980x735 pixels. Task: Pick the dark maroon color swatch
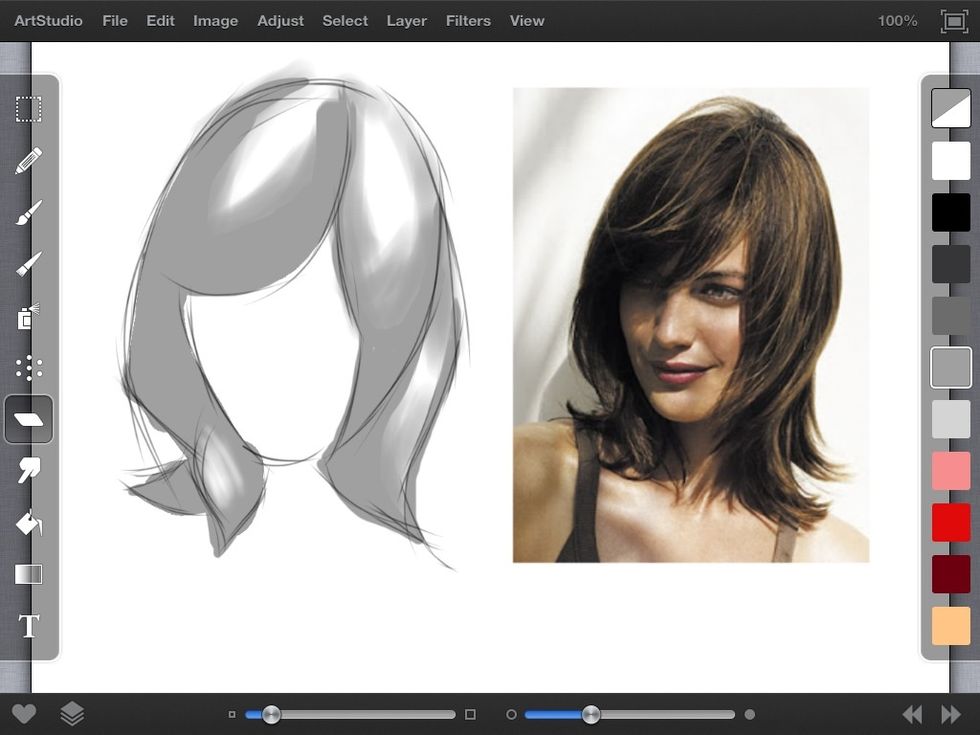click(x=951, y=574)
